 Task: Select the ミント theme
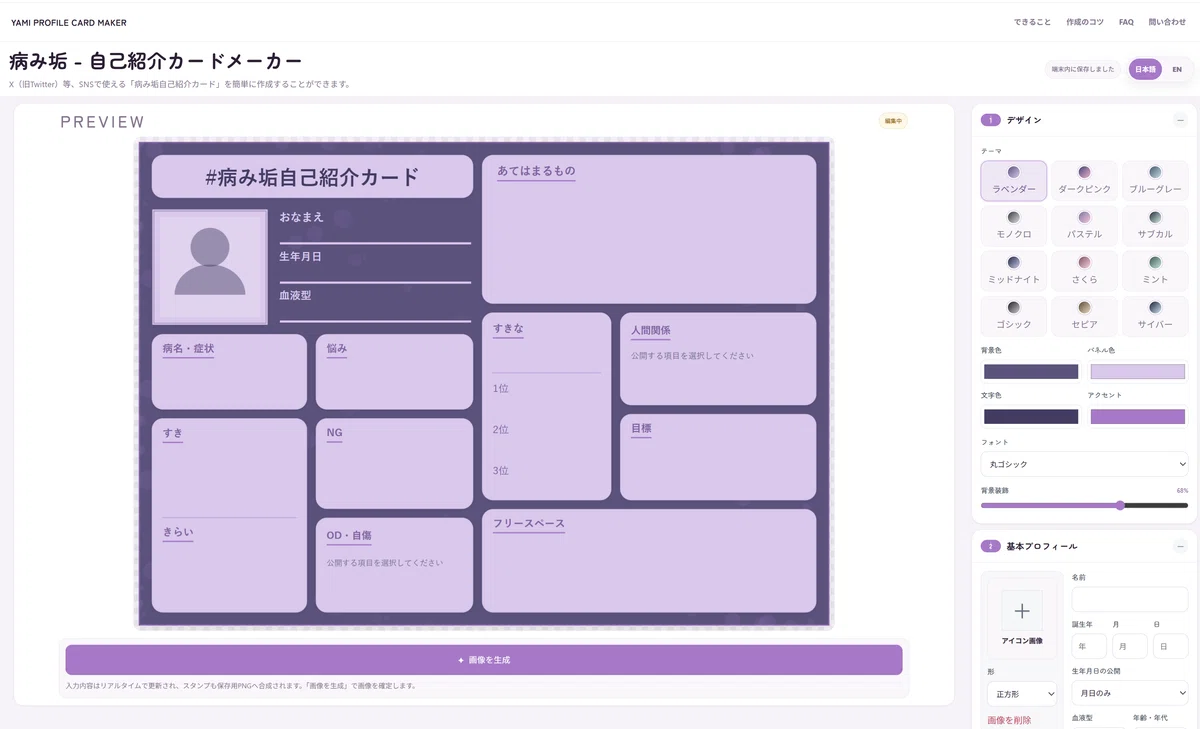click(1155, 271)
